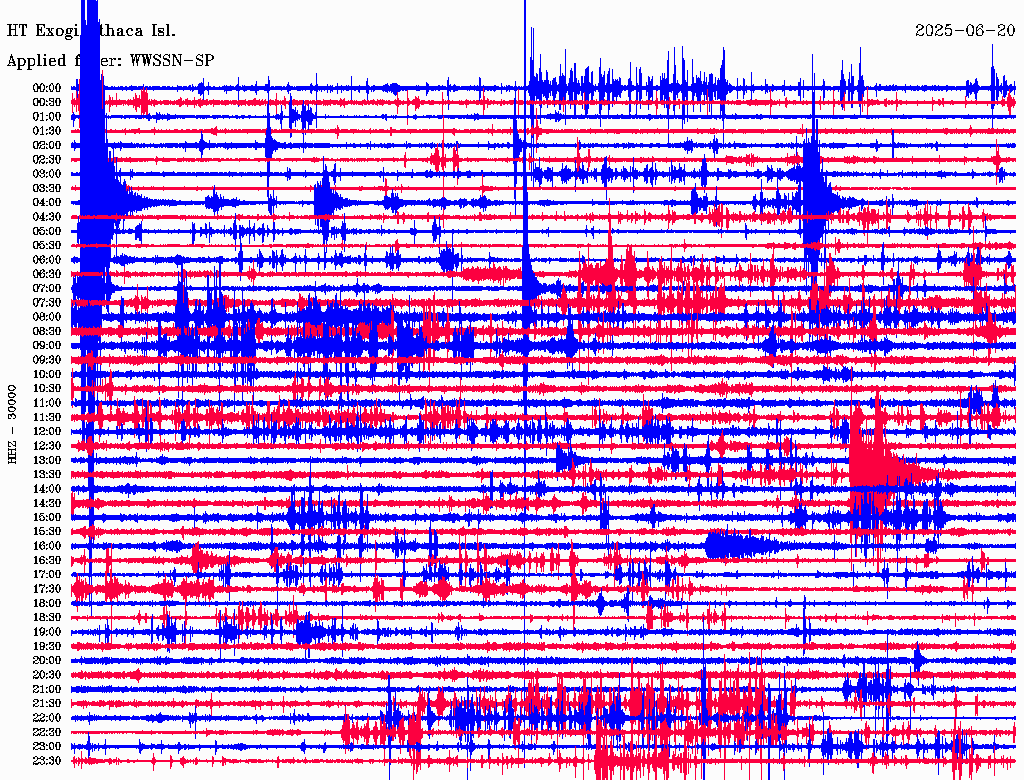The image size is (1024, 780).
Task: Select the 16:30 time label
Action: tap(47, 560)
